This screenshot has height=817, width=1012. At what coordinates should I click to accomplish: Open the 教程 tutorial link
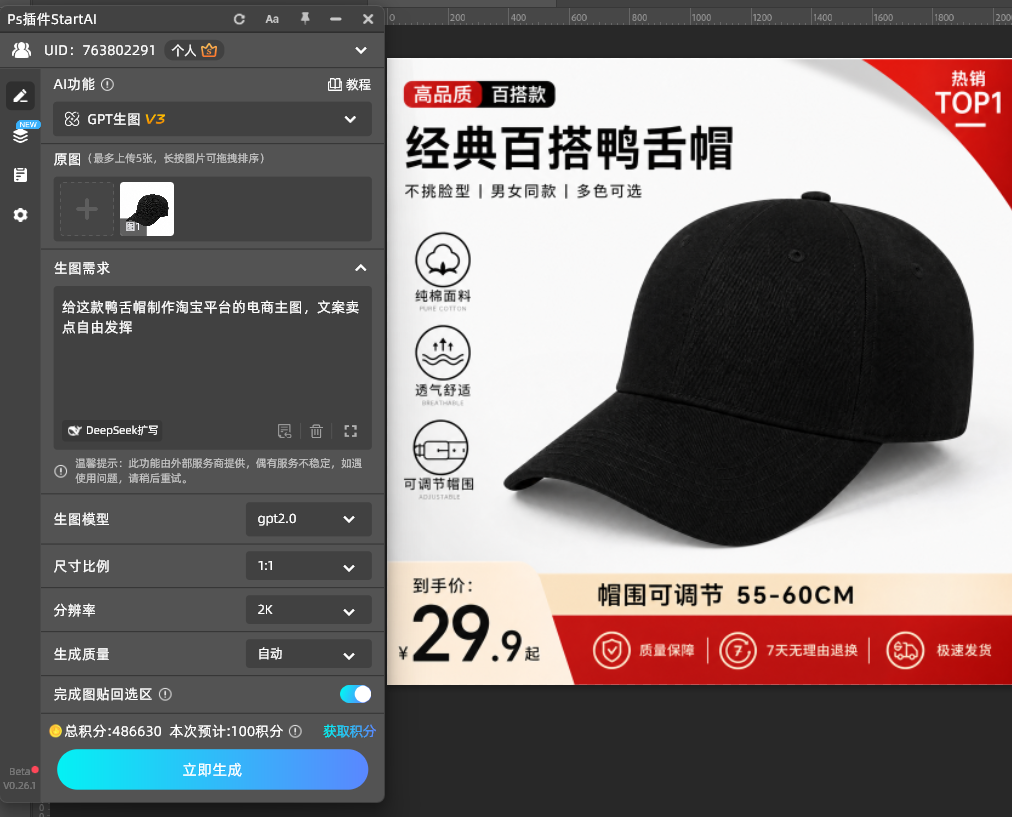[349, 85]
